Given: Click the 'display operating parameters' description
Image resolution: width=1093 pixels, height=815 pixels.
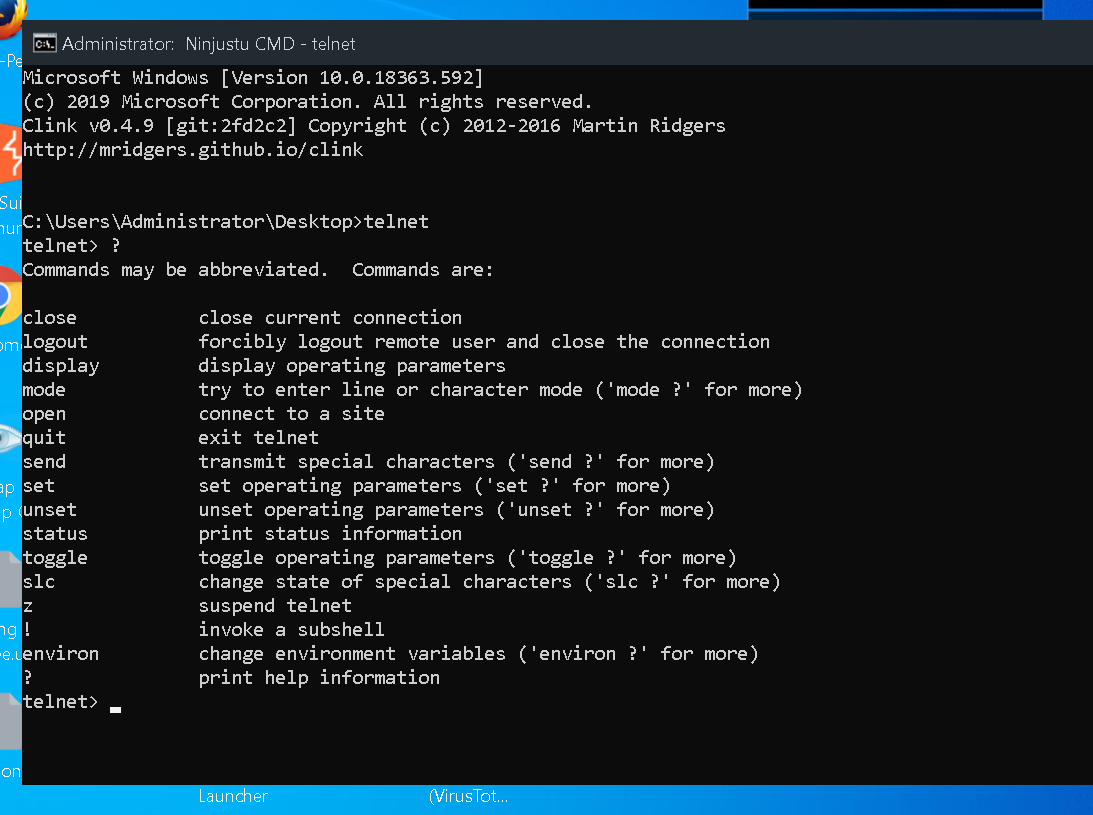Looking at the screenshot, I should [x=352, y=365].
